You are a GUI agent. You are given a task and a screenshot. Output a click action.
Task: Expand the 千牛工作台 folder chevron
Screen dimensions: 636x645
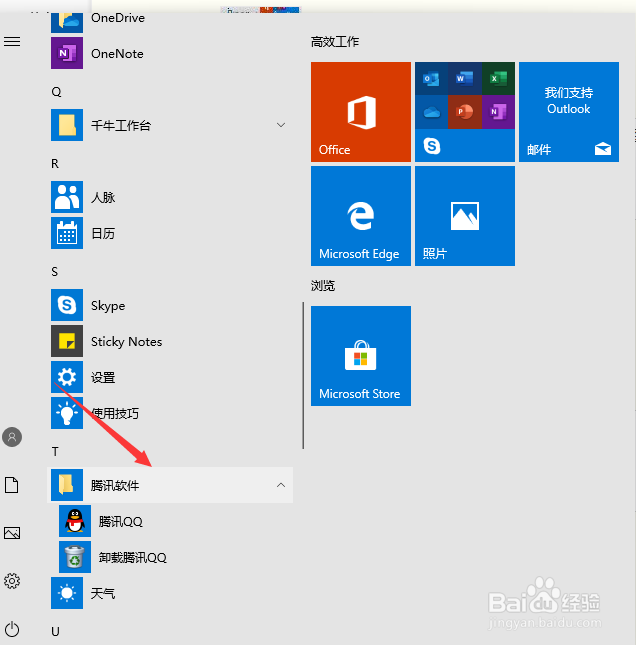point(281,125)
